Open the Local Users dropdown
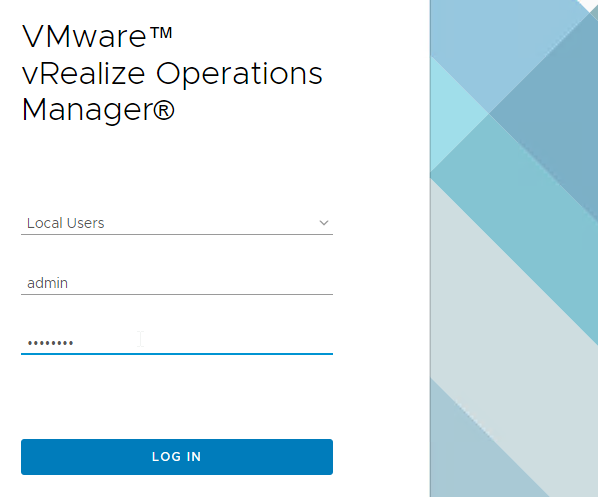This screenshot has height=497, width=598. pyautogui.click(x=177, y=223)
